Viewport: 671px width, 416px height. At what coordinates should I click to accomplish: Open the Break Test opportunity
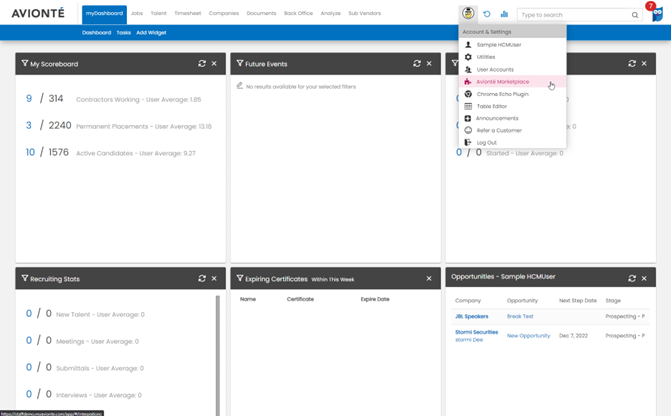[520, 316]
